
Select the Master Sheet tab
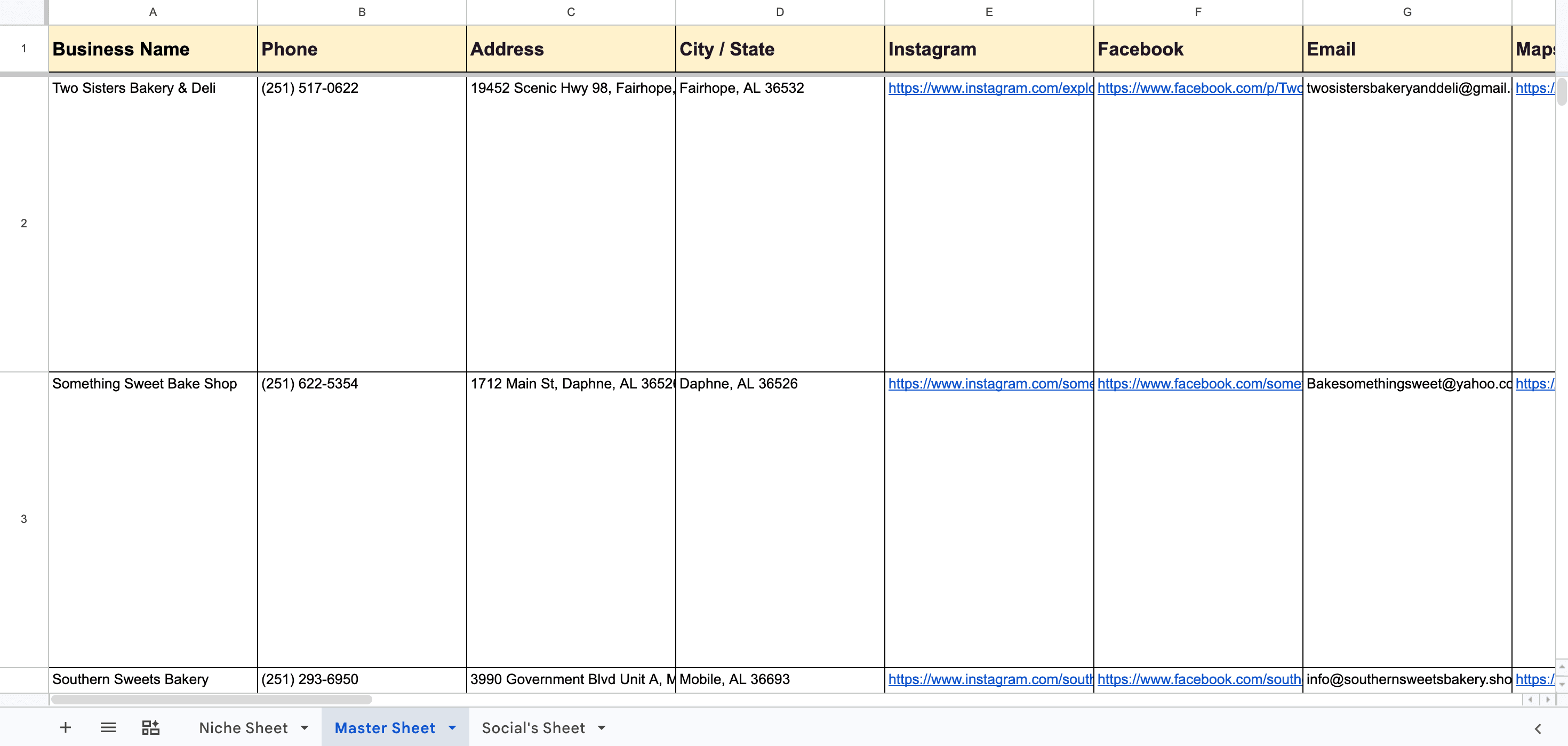coord(385,728)
